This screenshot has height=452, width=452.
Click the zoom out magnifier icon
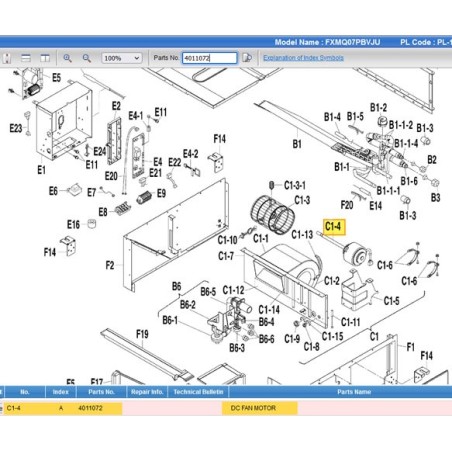pos(87,58)
